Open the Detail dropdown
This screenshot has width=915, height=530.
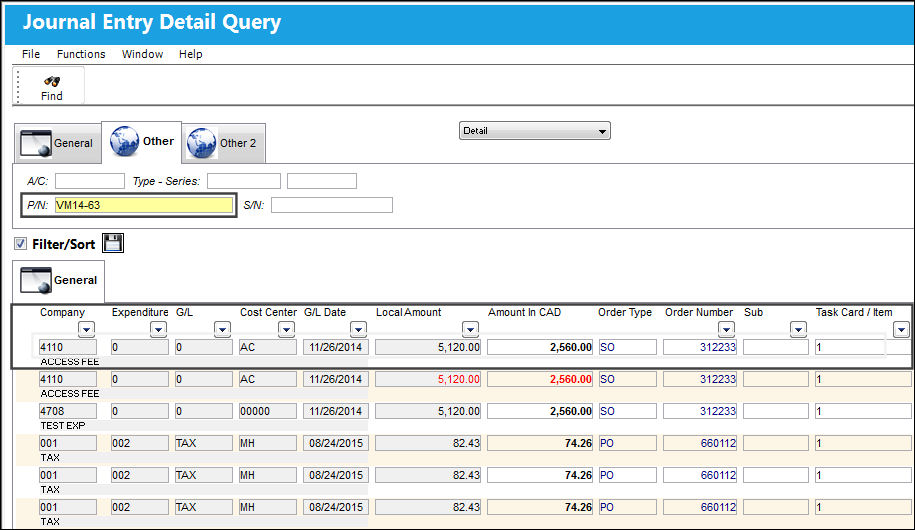tap(535, 131)
